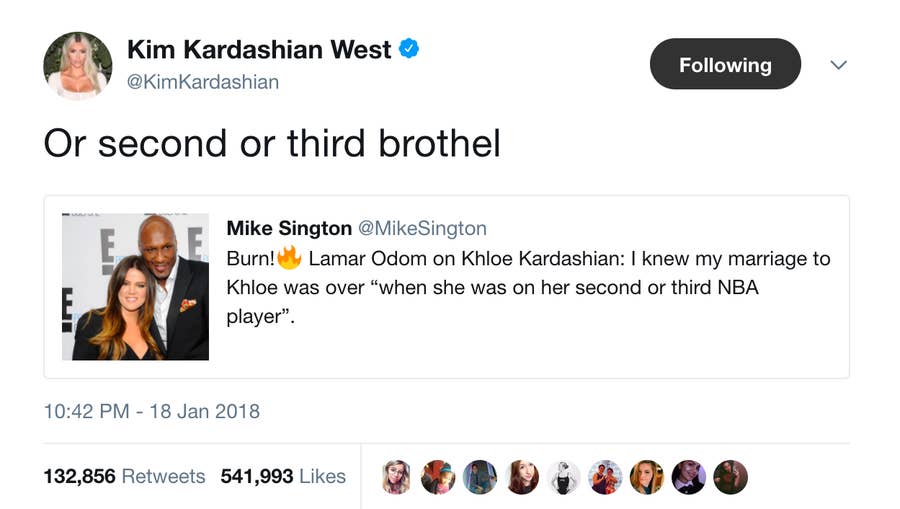Toggle the Following button
The width and height of the screenshot is (900, 509).
725,65
